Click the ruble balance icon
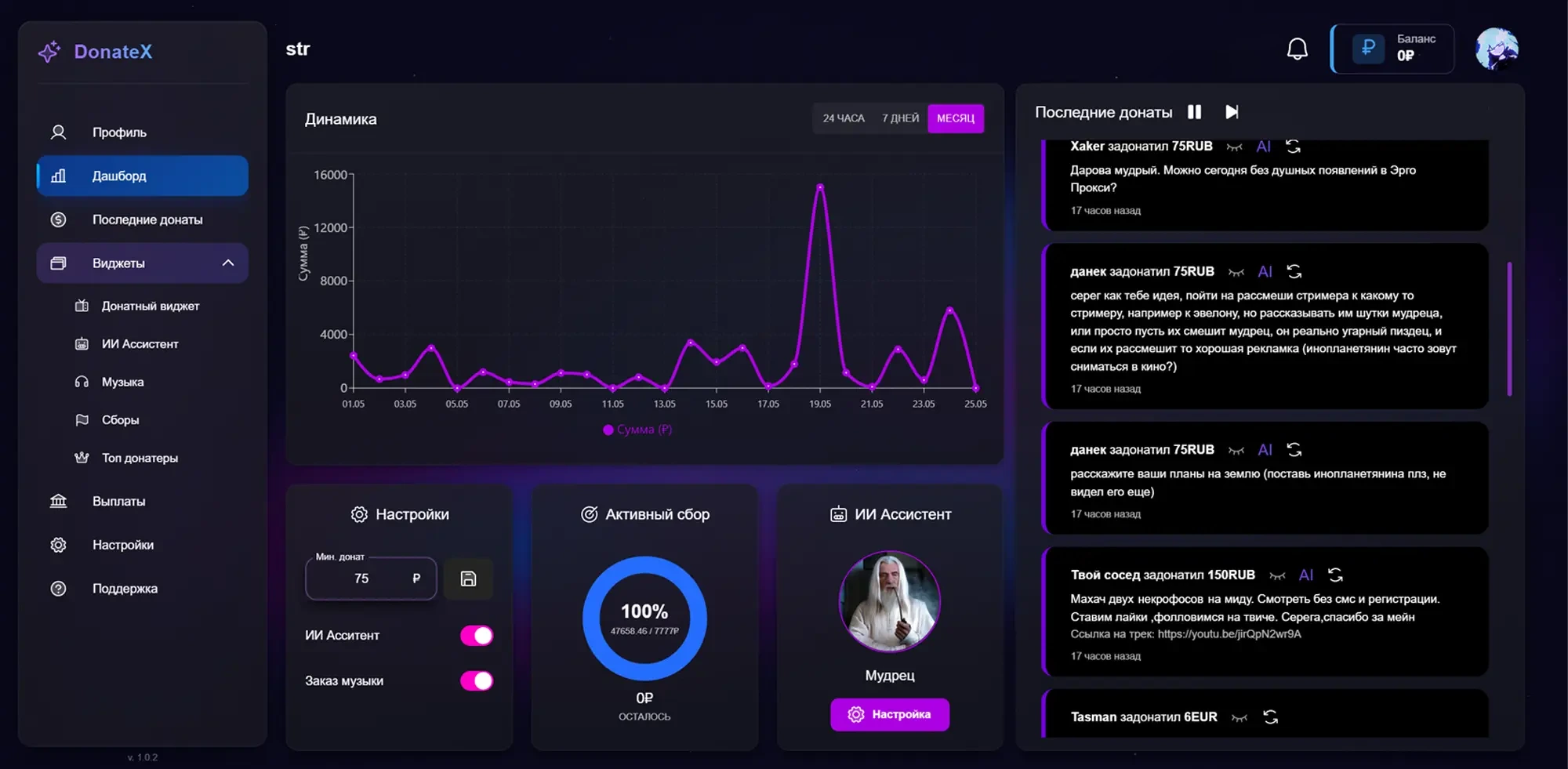This screenshot has width=1568, height=769. click(x=1368, y=49)
